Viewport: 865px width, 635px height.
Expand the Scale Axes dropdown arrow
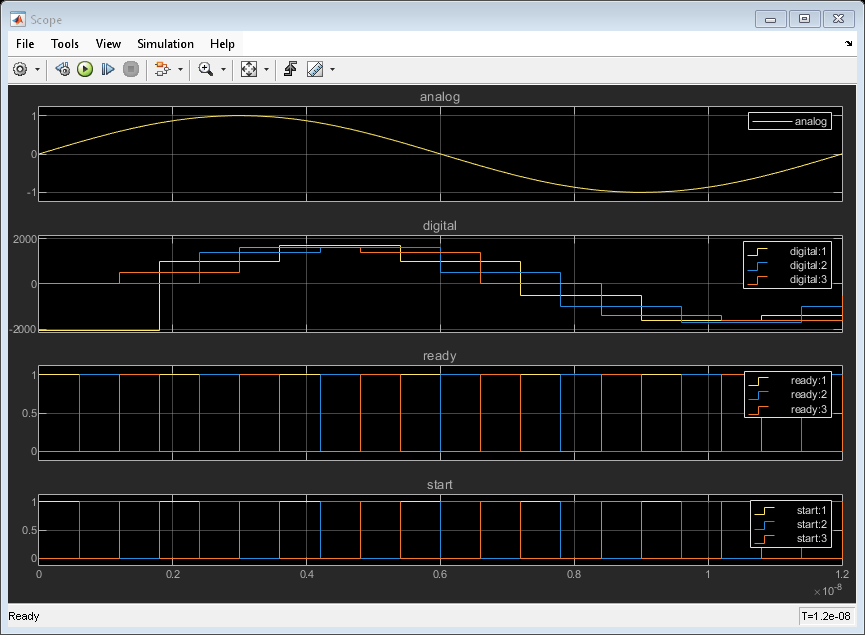tap(266, 70)
